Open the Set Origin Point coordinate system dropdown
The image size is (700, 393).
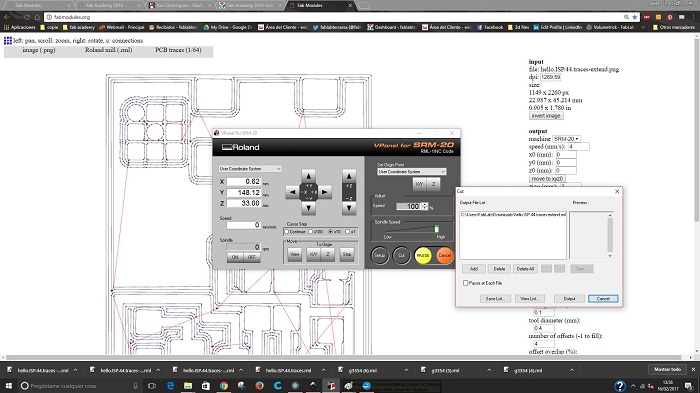point(412,171)
